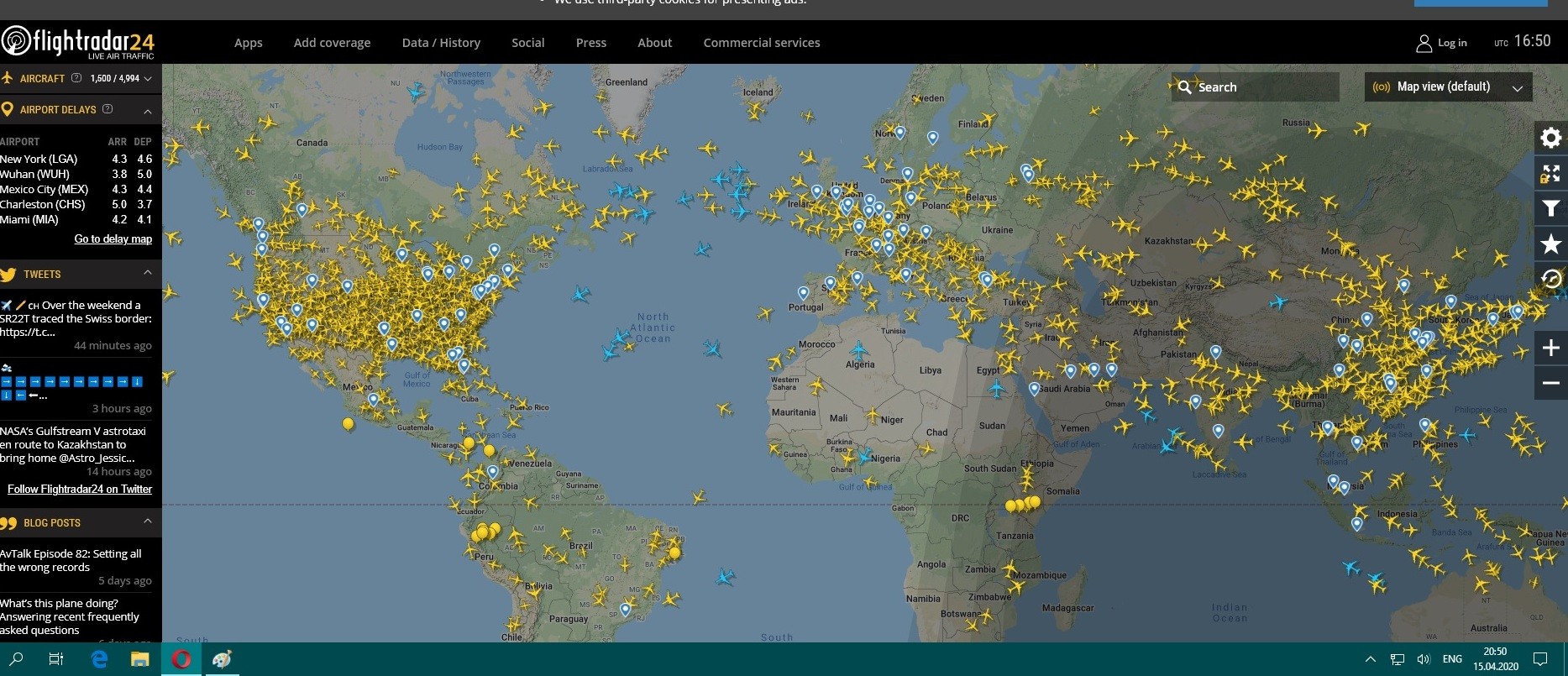
Task: Open Opera browser in the taskbar
Action: tap(181, 659)
